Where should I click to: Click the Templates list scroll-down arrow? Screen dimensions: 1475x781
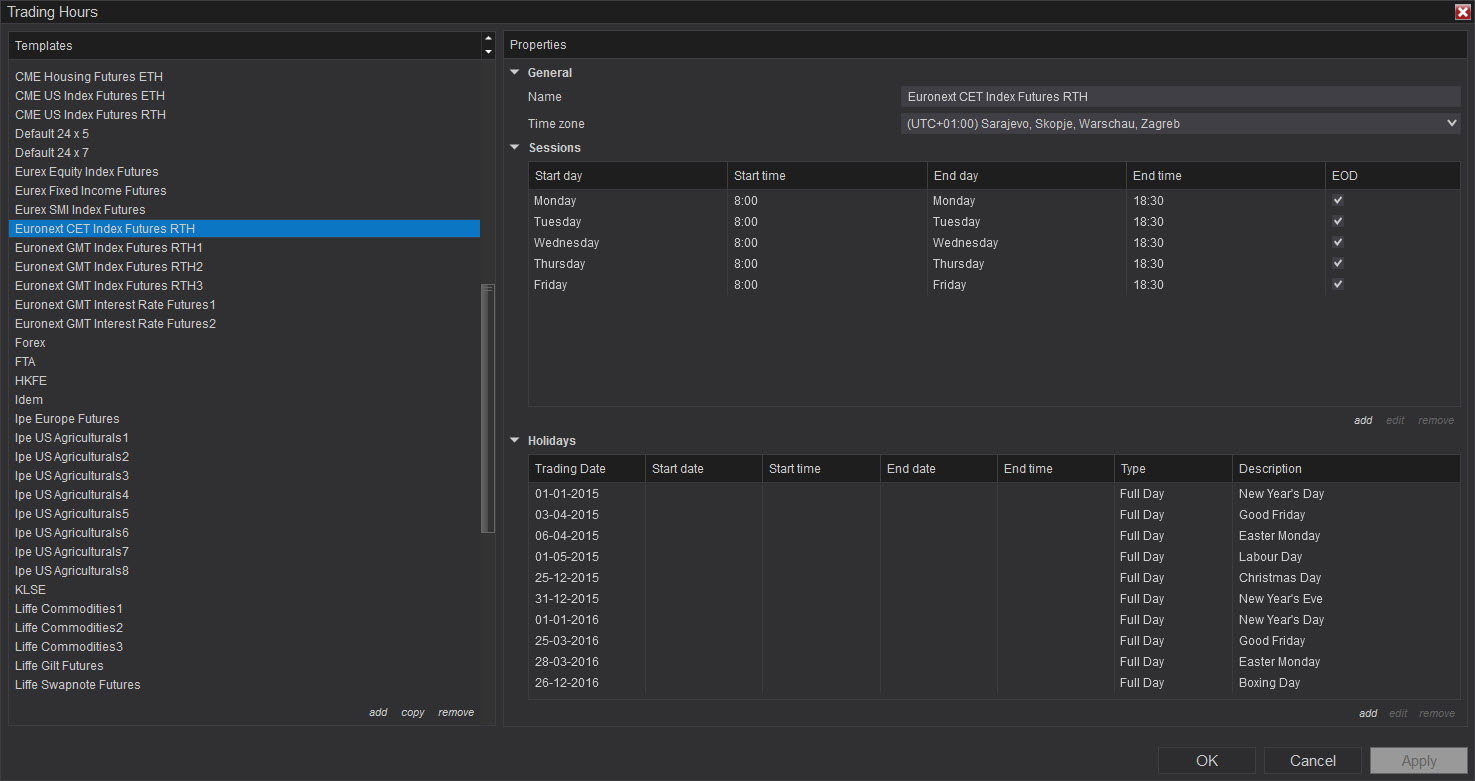coord(488,52)
